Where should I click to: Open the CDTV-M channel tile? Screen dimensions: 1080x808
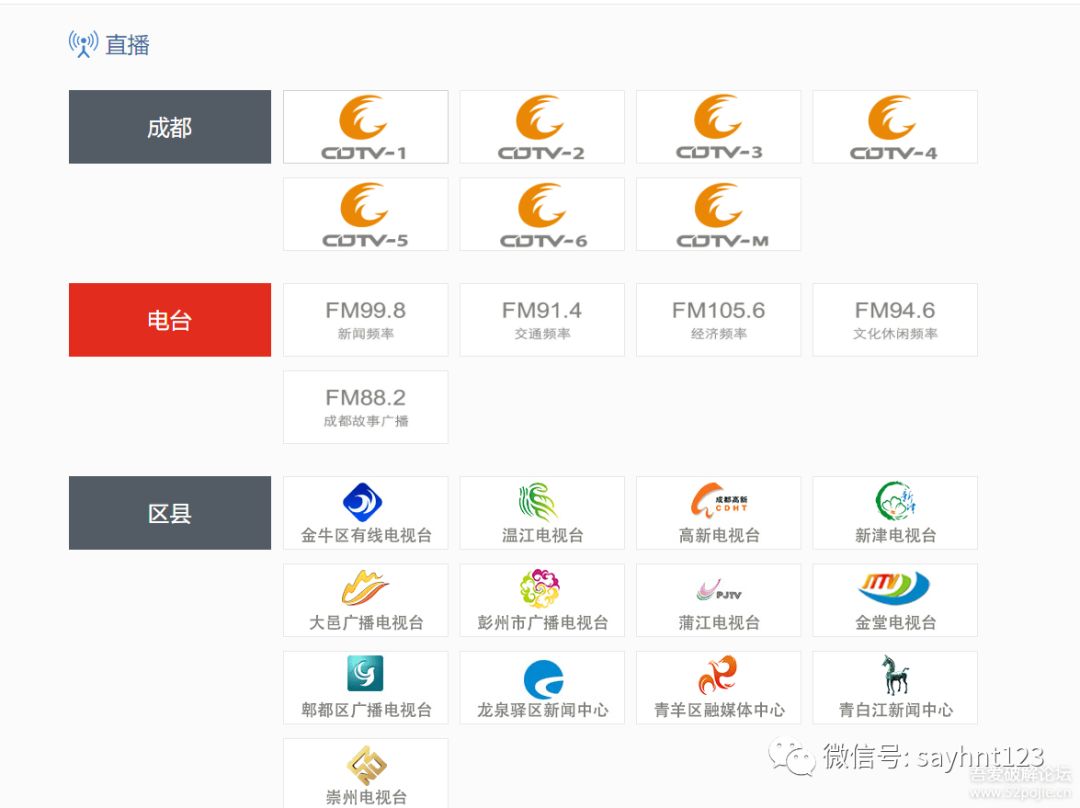pyautogui.click(x=718, y=214)
